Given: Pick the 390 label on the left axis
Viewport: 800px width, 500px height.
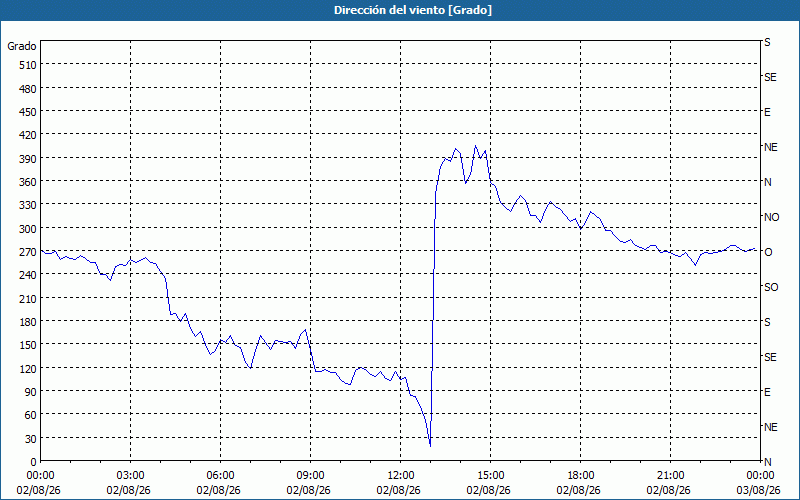Looking at the screenshot, I should point(28,159).
